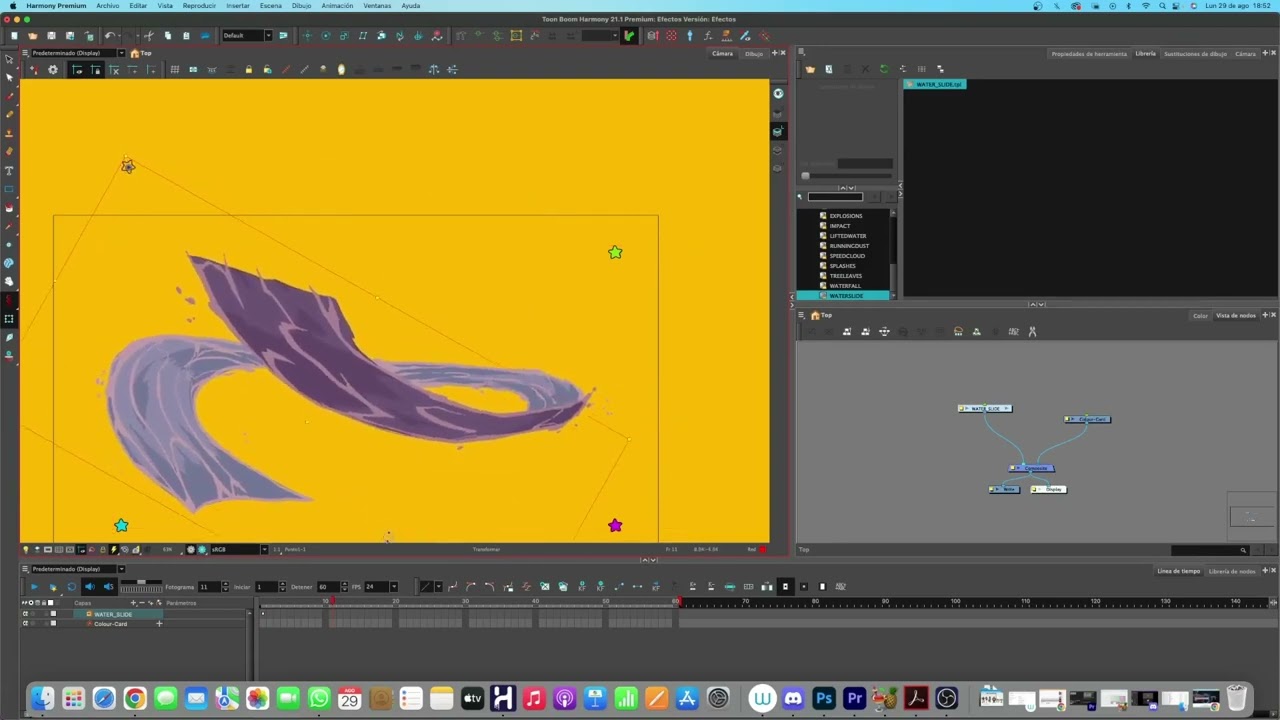1280x720 pixels.
Task: Toggle the color box of the WATER_SLIDE layer
Action: 53,614
